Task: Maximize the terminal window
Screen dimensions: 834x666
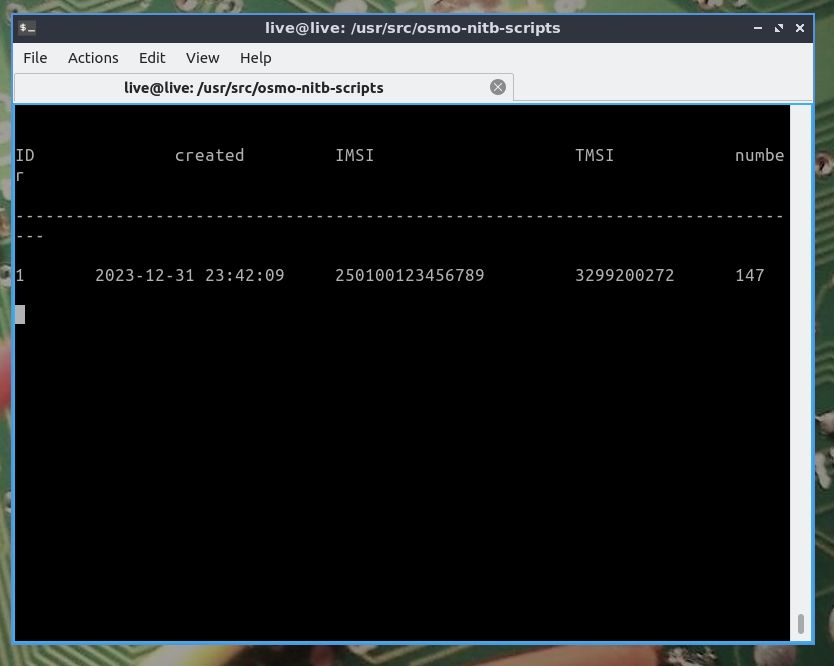Action: pyautogui.click(x=779, y=28)
